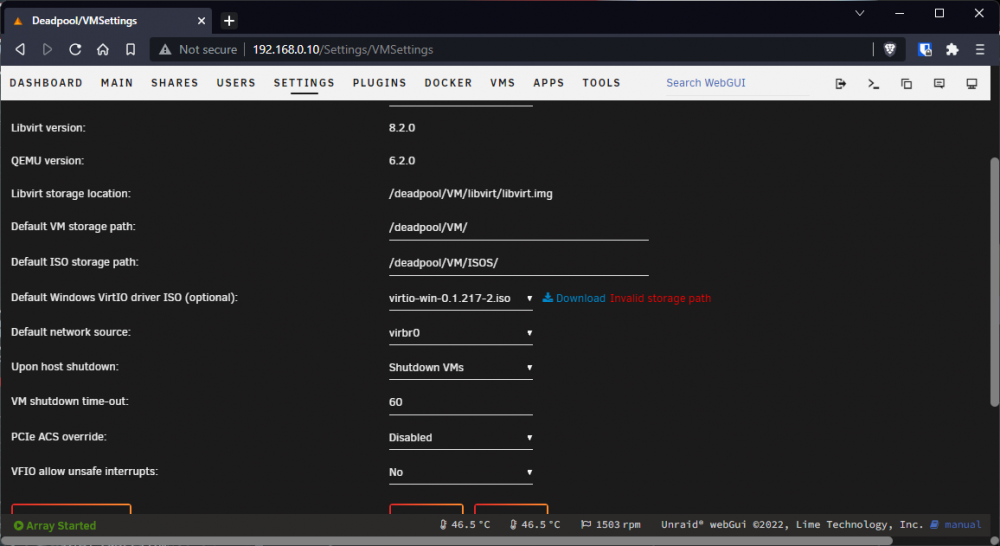Open Unraid feedback chat icon

click(939, 84)
